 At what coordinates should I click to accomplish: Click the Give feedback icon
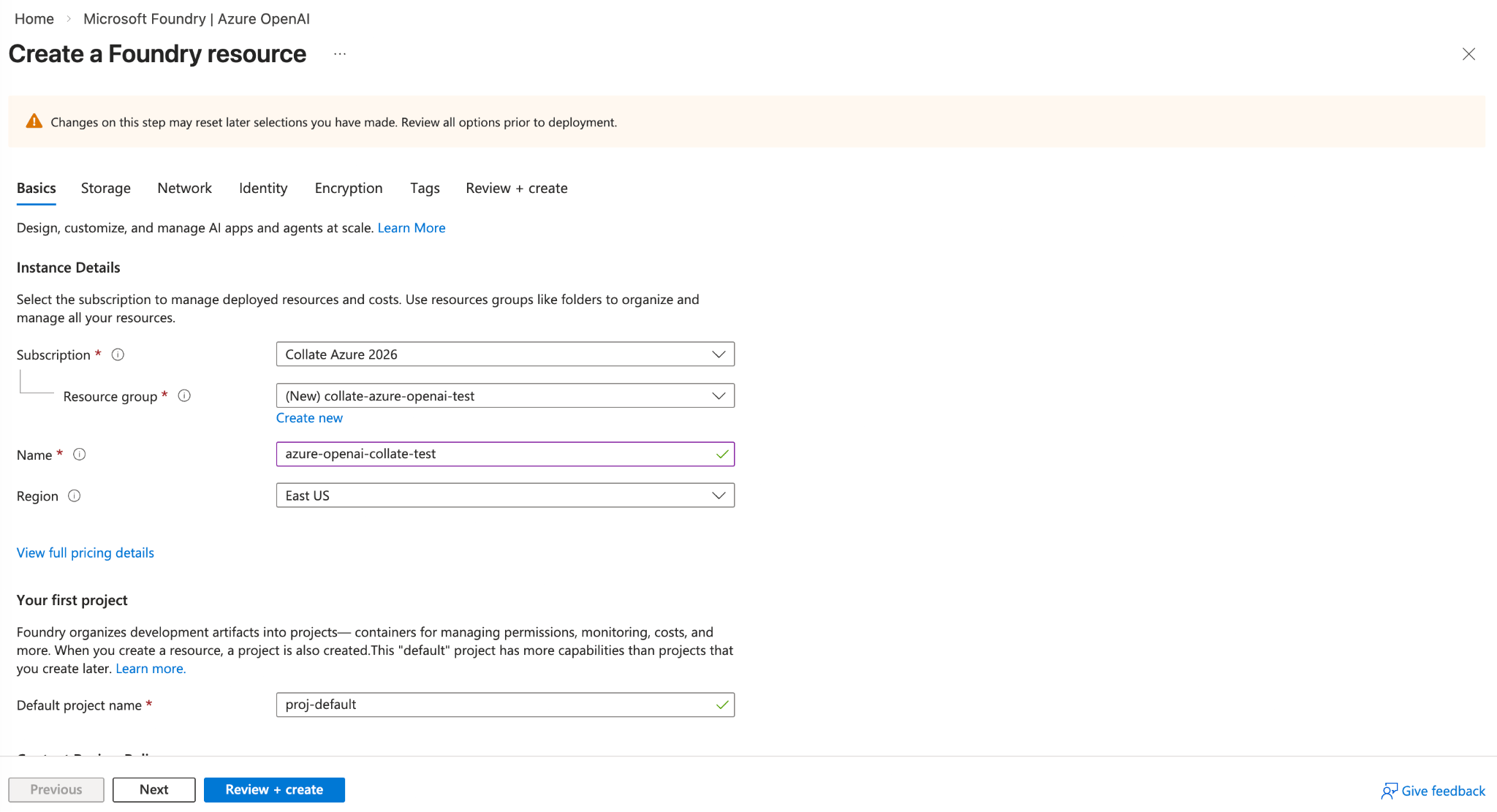click(x=1389, y=791)
